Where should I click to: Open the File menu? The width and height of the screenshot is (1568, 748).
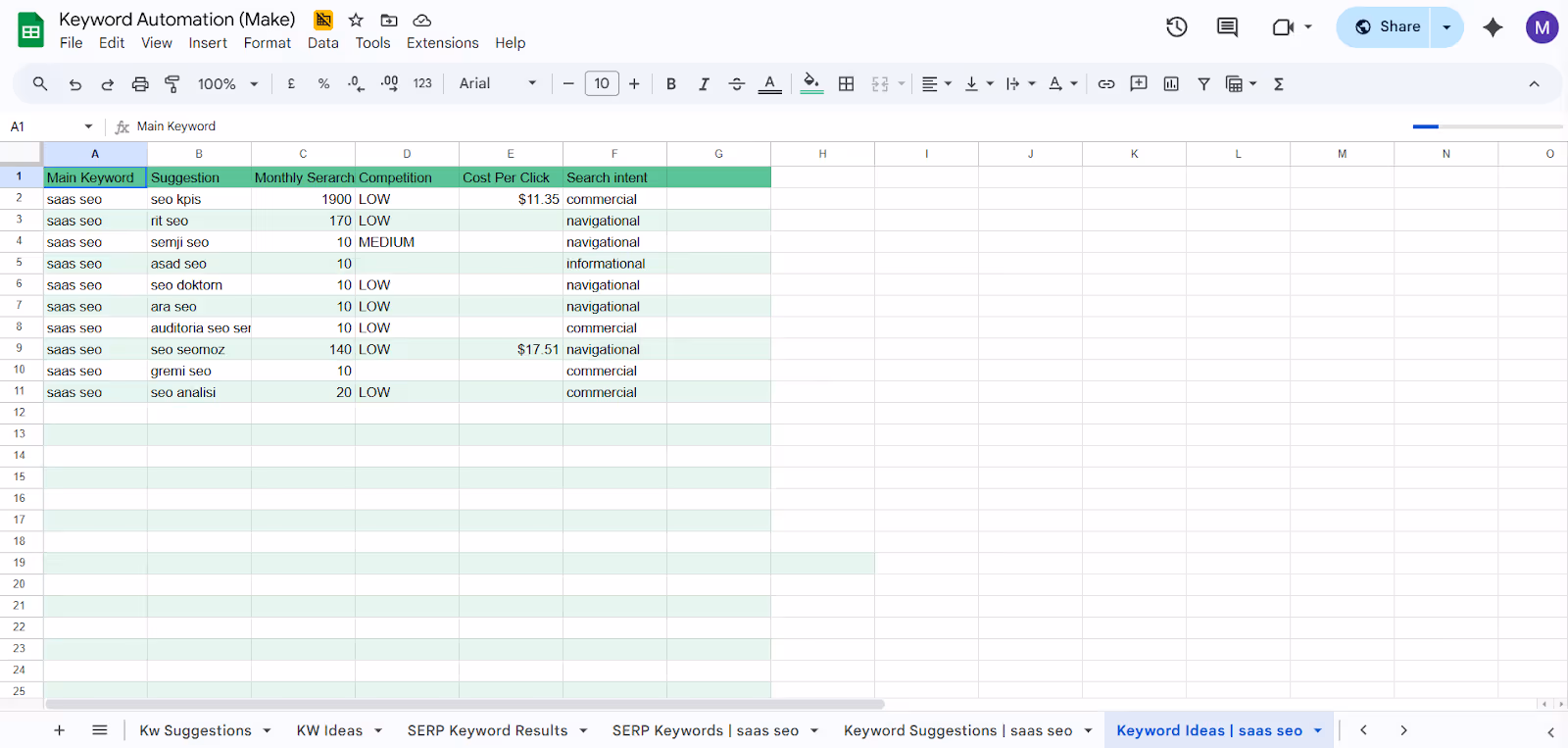[x=71, y=43]
